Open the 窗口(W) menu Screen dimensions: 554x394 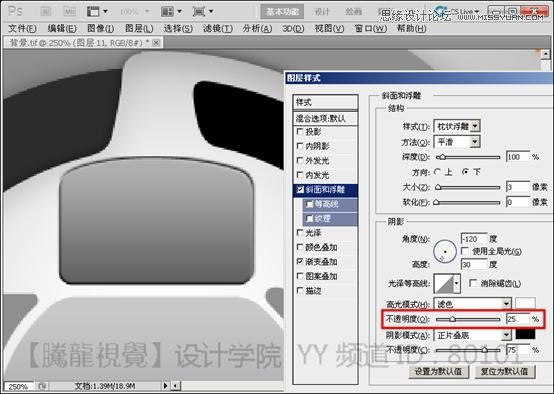pos(371,29)
